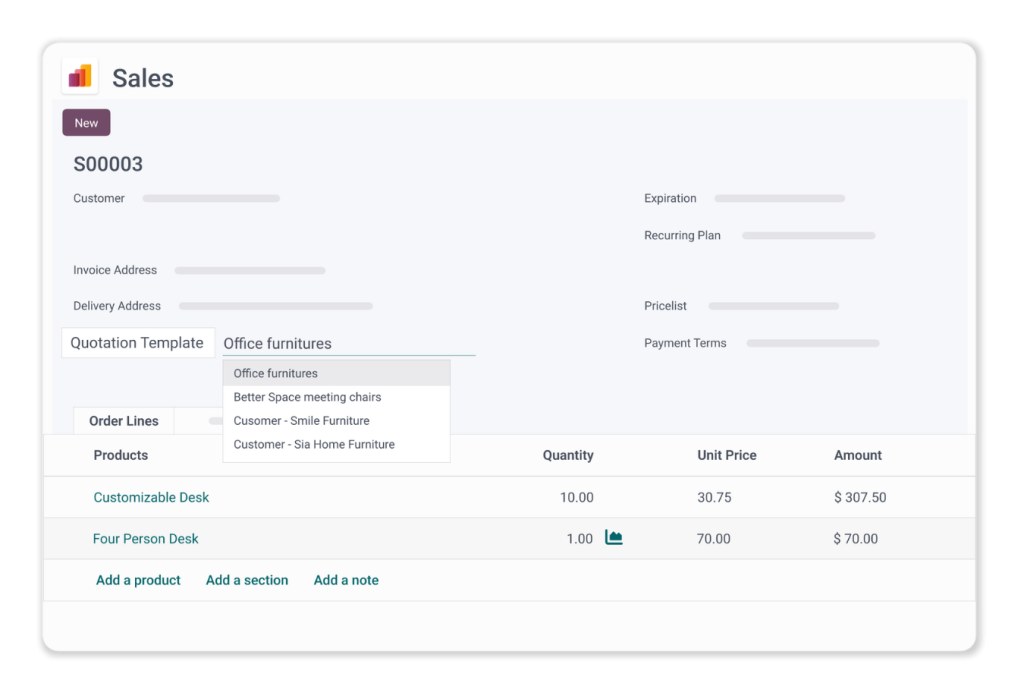The height and width of the screenshot is (683, 1024).
Task: Open the Order Lines tab
Action: coord(124,421)
